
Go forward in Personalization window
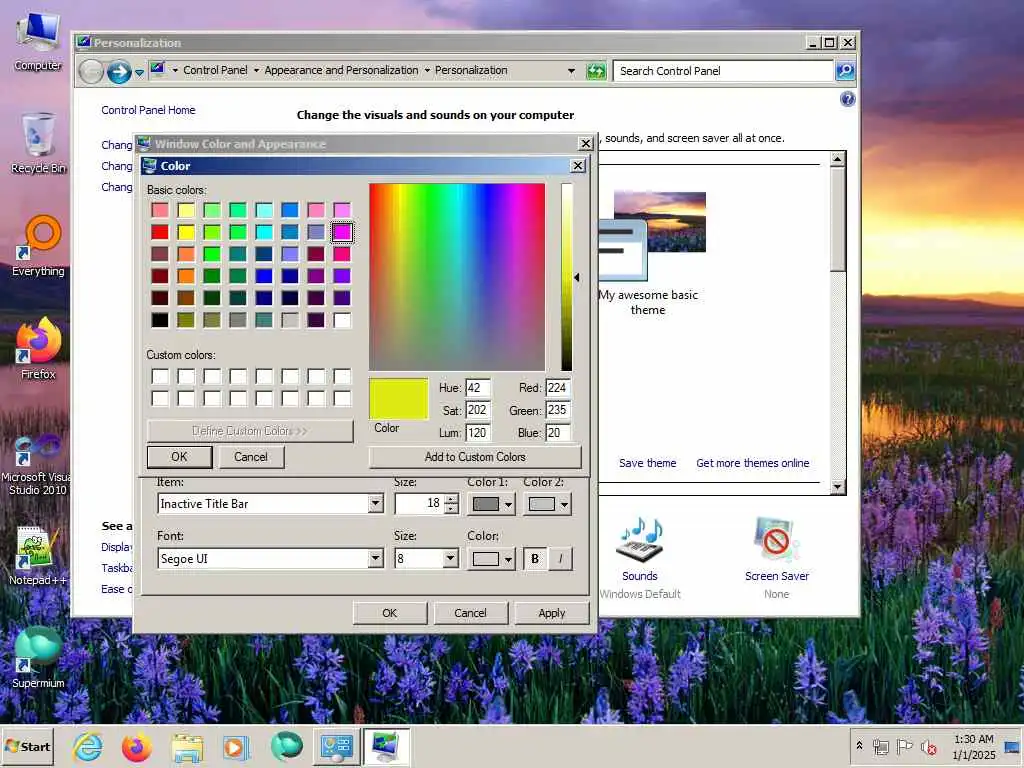119,71
